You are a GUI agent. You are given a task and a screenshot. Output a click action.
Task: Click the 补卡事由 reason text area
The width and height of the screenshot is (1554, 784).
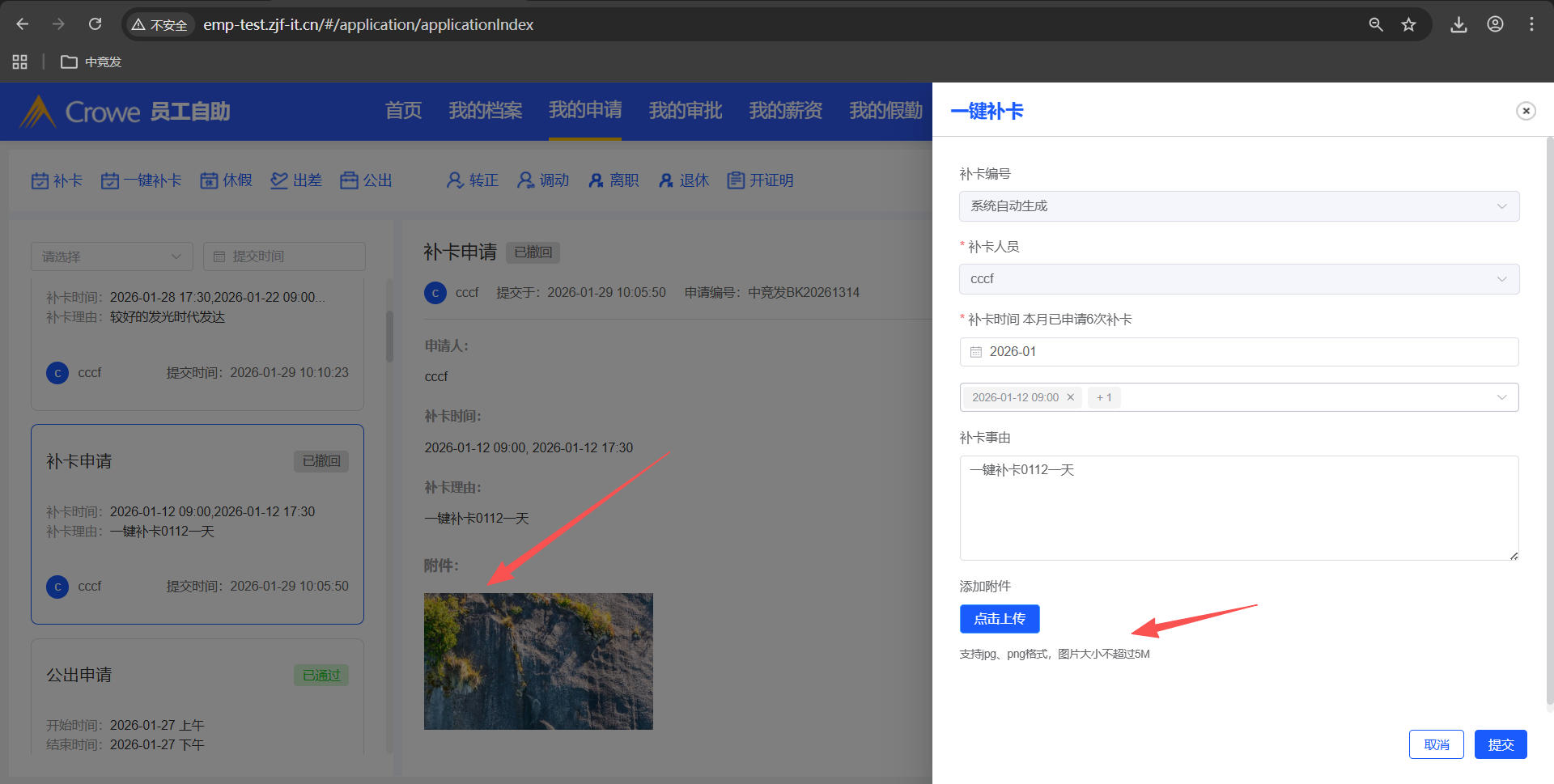[x=1238, y=508]
